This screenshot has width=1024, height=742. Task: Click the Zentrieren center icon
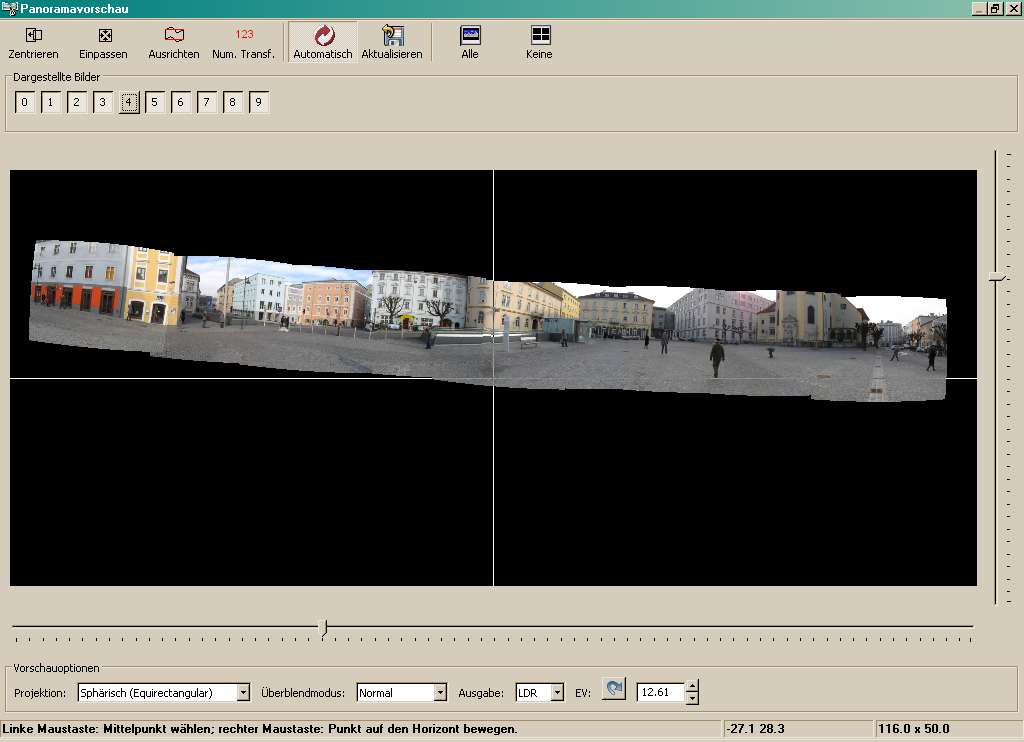click(33, 36)
